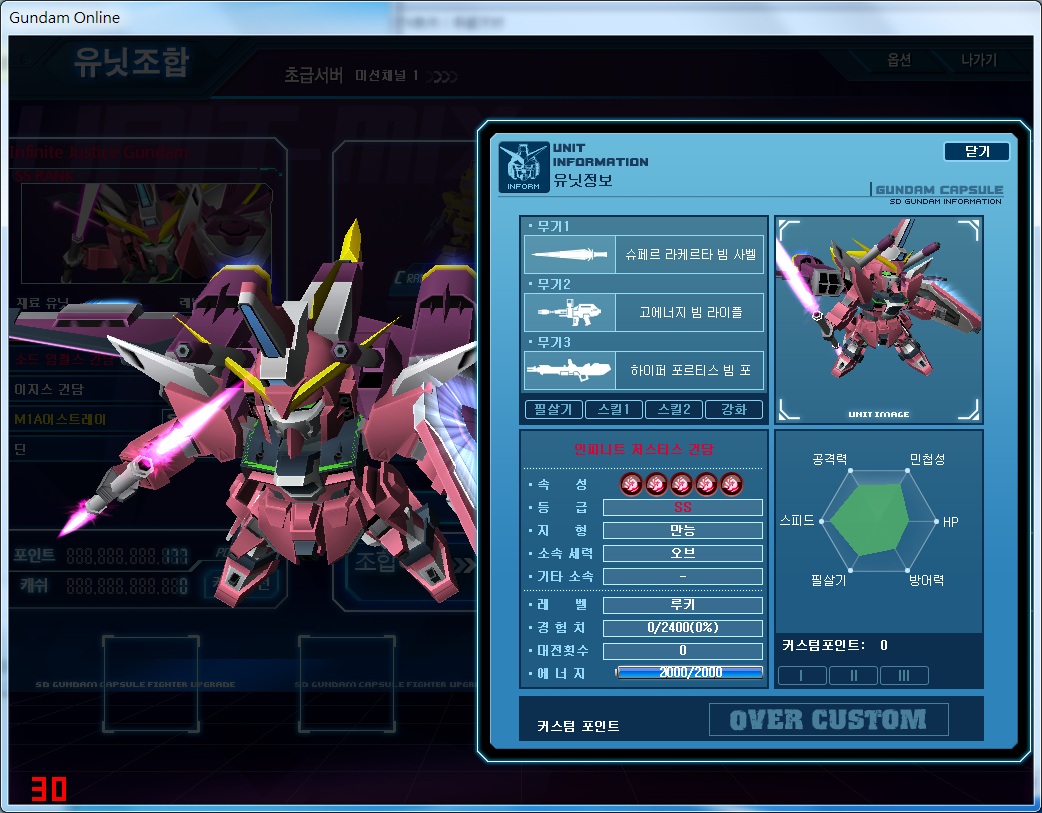Select M1A아스트레이 in material list
Screen dimensions: 1042x813
pos(60,419)
